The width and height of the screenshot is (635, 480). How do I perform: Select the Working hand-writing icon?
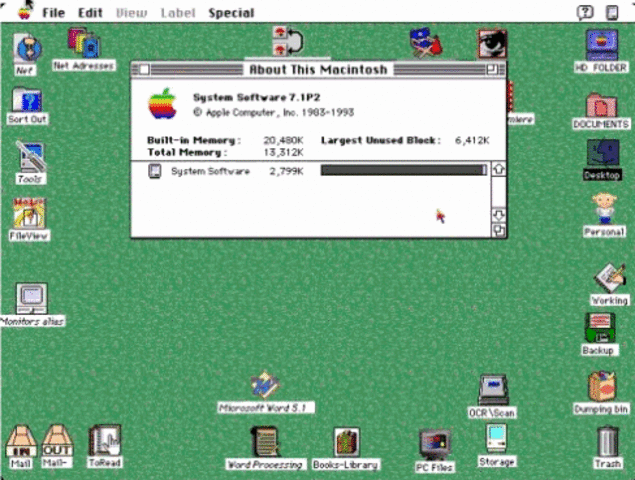click(610, 278)
